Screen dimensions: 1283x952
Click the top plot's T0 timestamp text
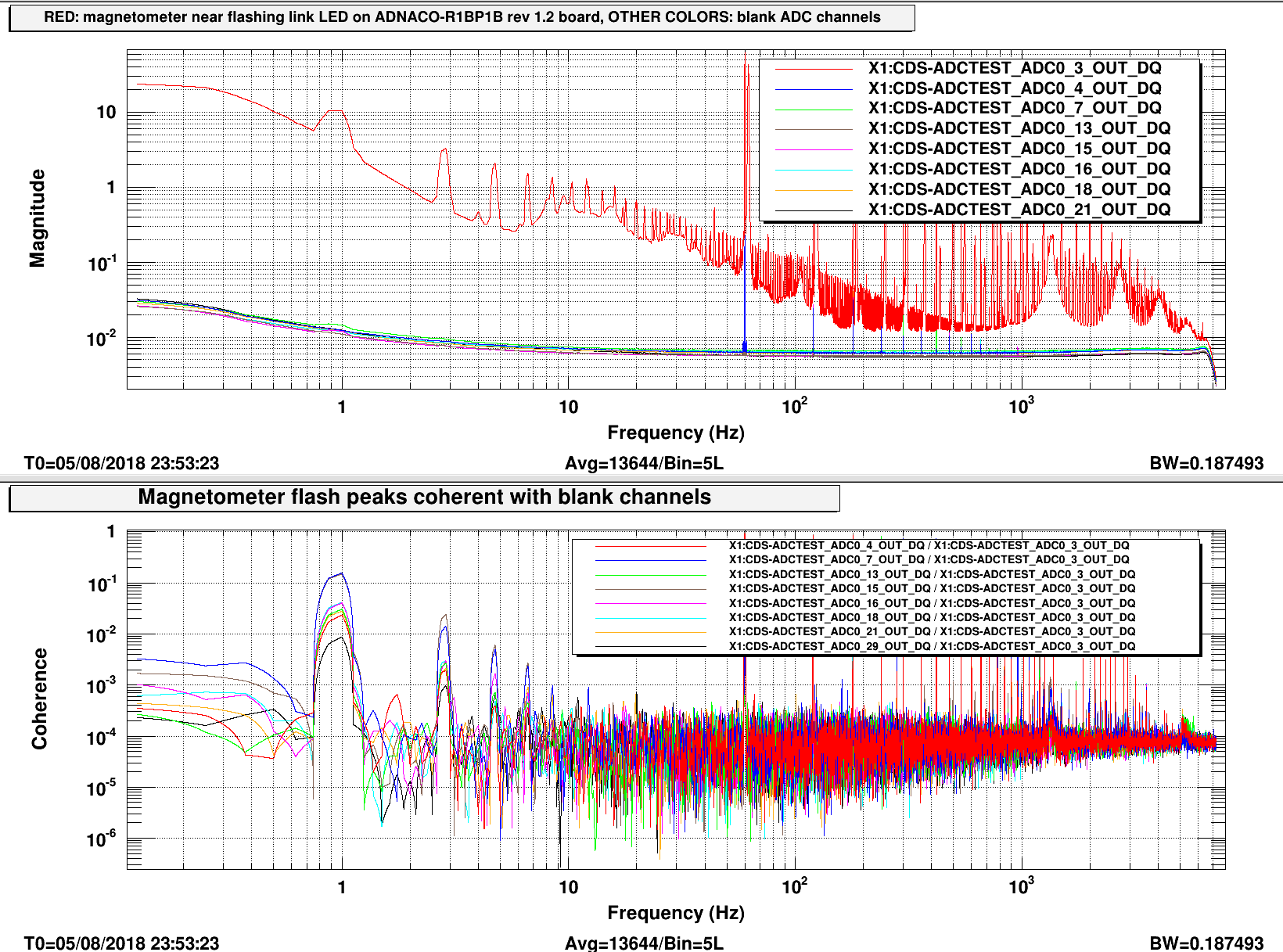click(x=121, y=463)
